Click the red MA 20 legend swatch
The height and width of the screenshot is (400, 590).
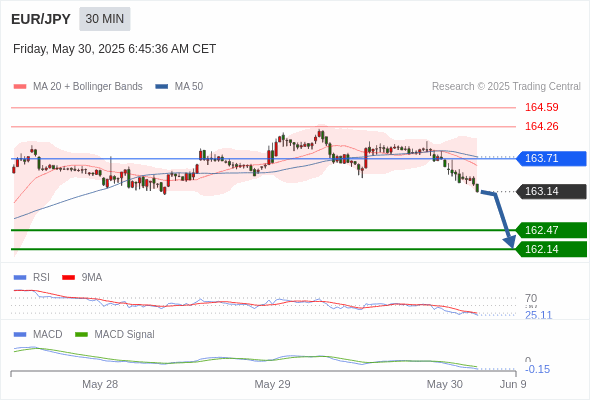tap(20, 87)
